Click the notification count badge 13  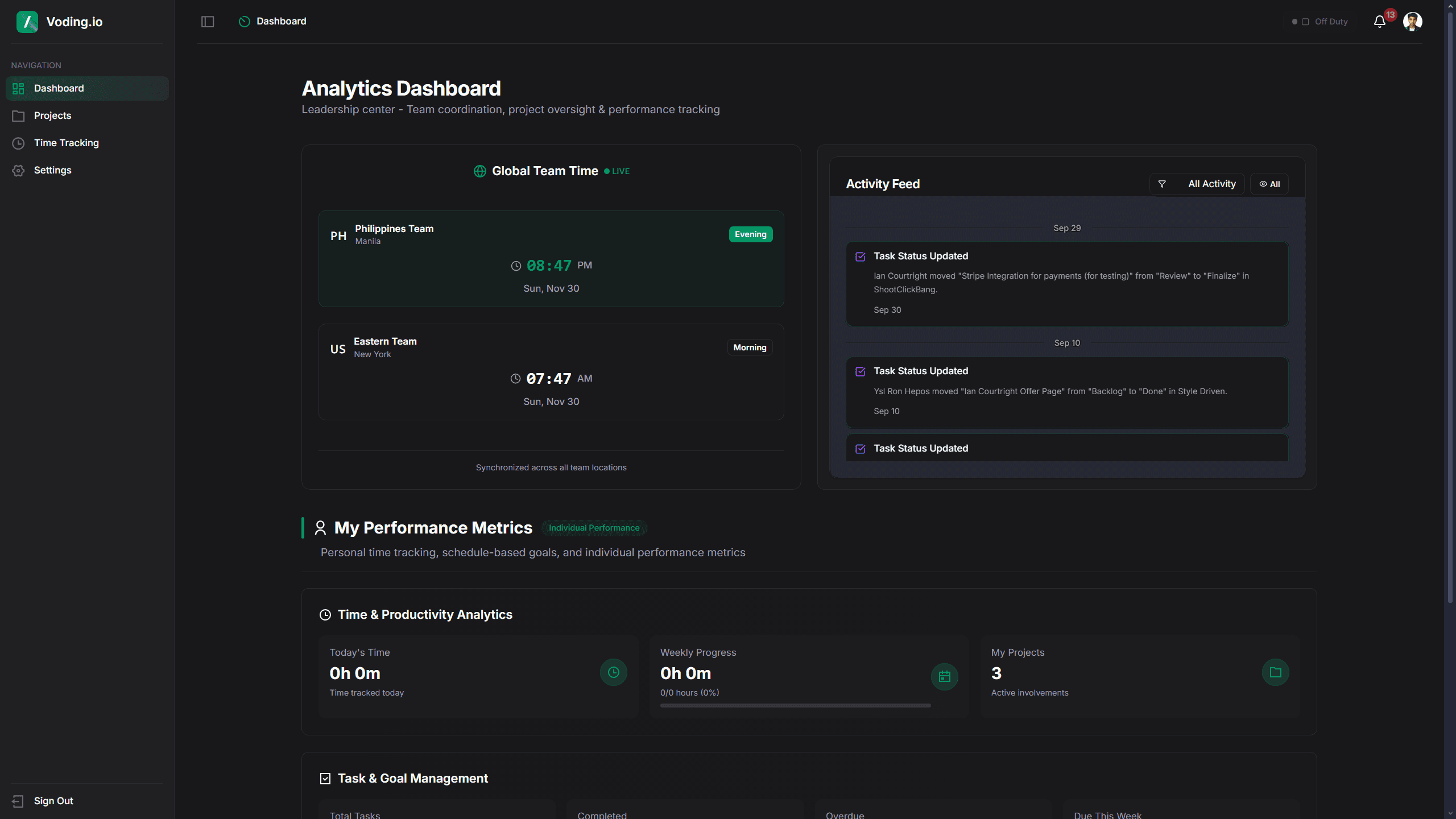click(x=1390, y=15)
